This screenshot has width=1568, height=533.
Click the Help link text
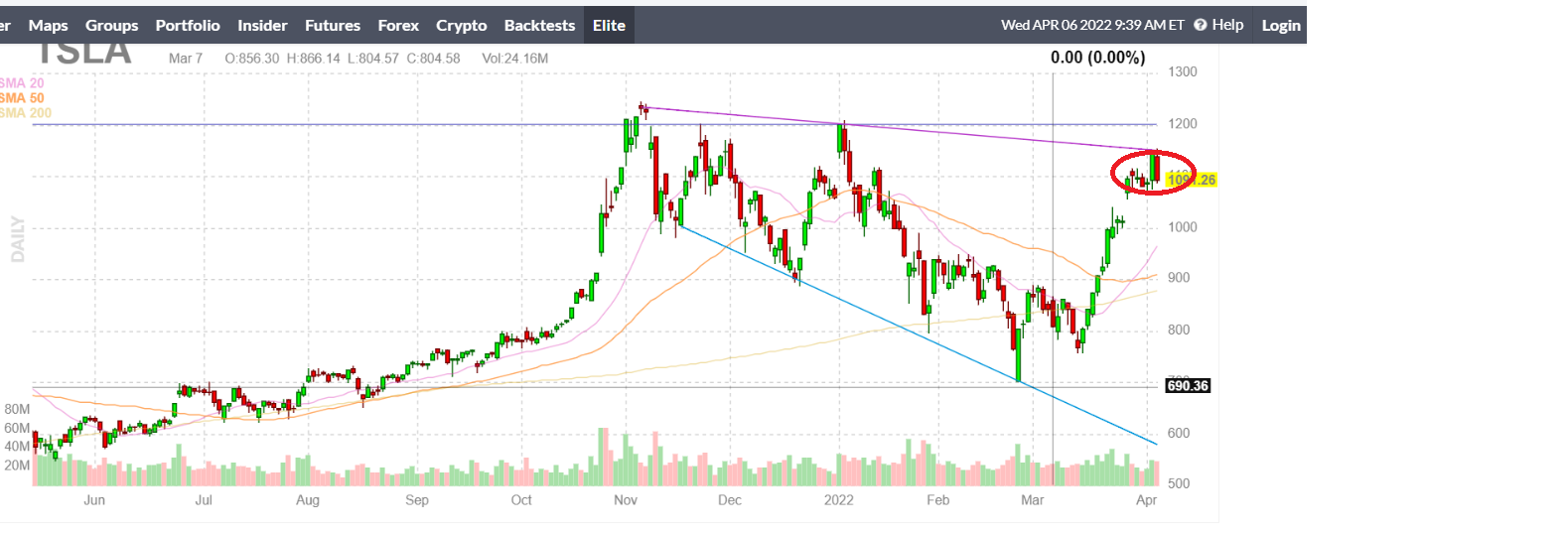click(1227, 25)
